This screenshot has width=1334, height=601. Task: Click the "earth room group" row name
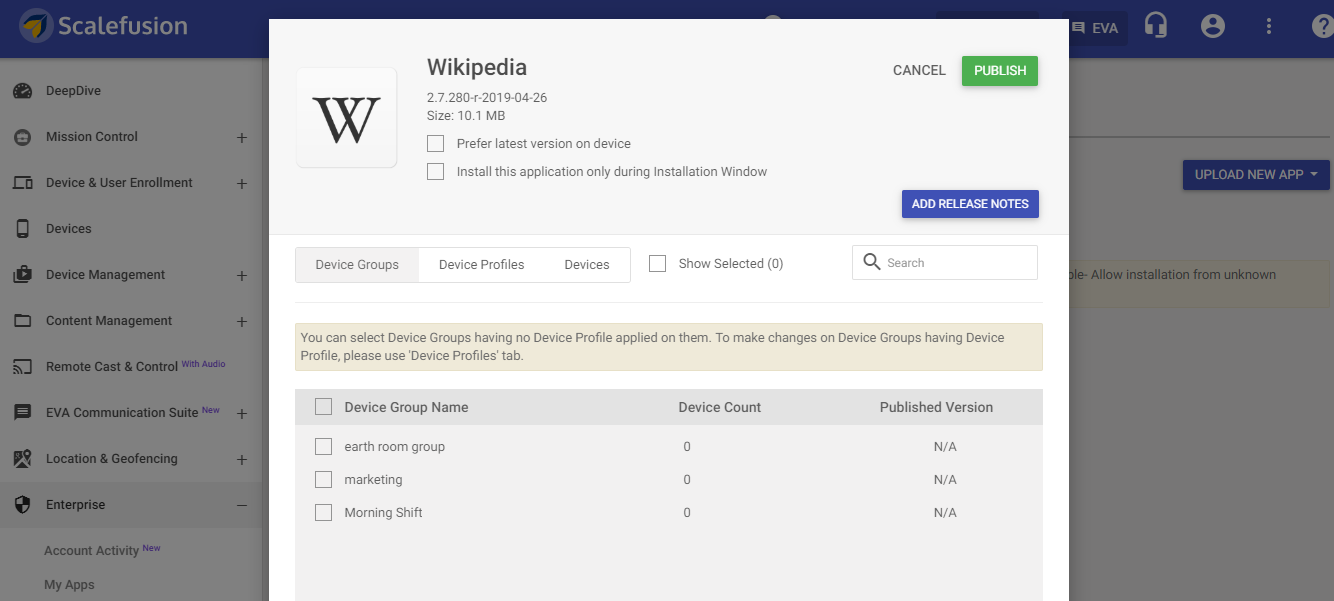tap(394, 447)
